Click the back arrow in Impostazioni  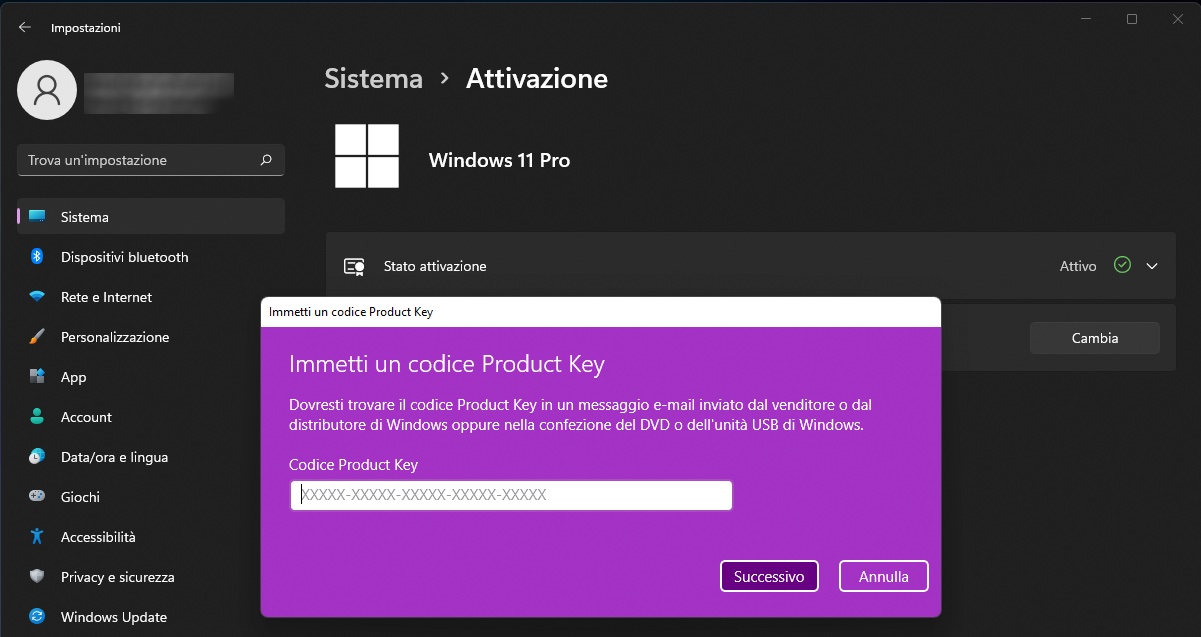click(25, 28)
